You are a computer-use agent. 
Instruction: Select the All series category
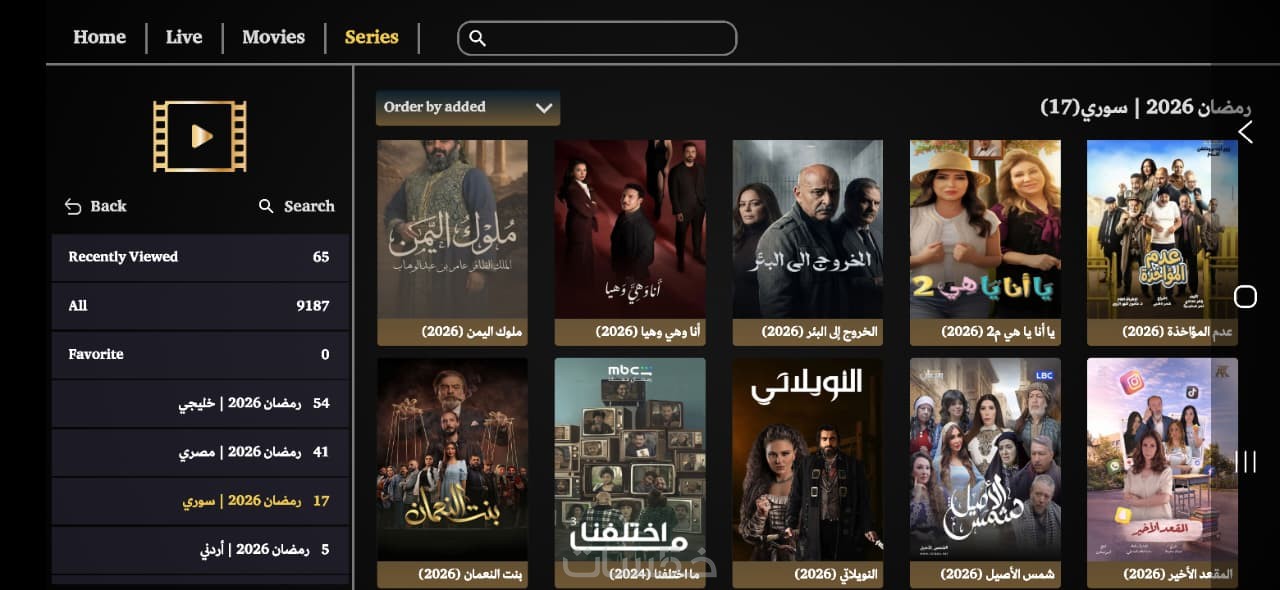[200, 306]
